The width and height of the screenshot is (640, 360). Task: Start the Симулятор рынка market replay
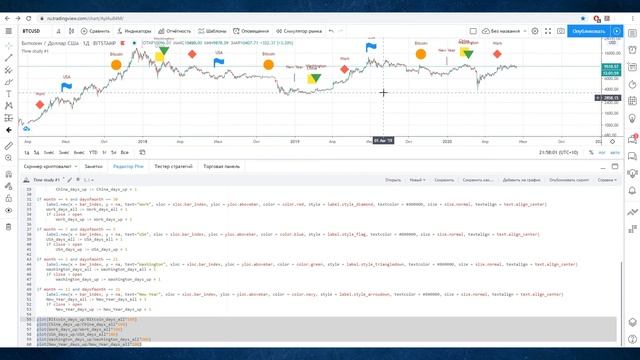[299, 31]
